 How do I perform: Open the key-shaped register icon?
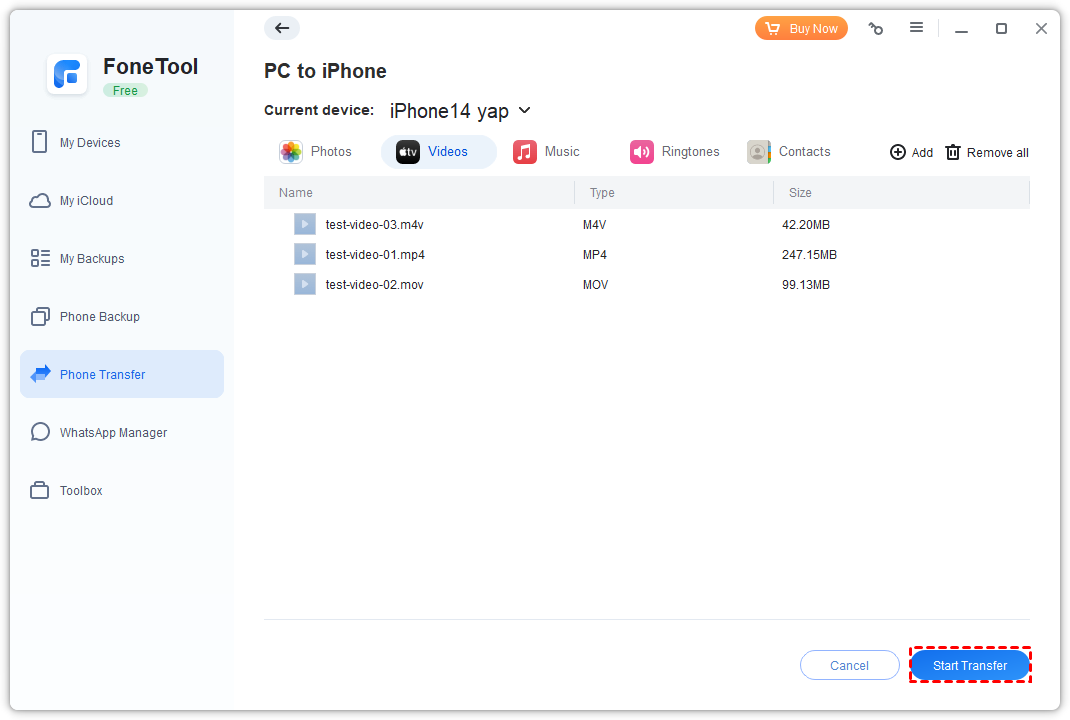[876, 29]
